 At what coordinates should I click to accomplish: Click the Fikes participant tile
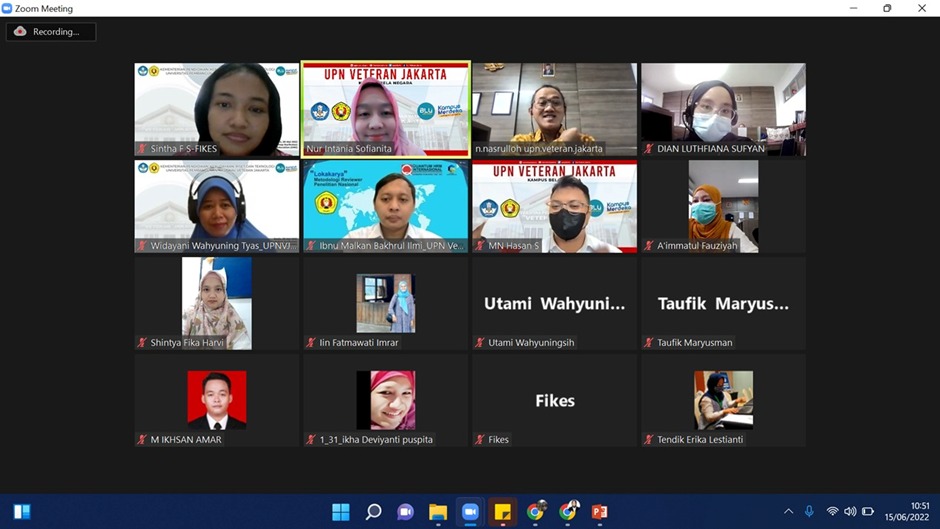pyautogui.click(x=554, y=400)
